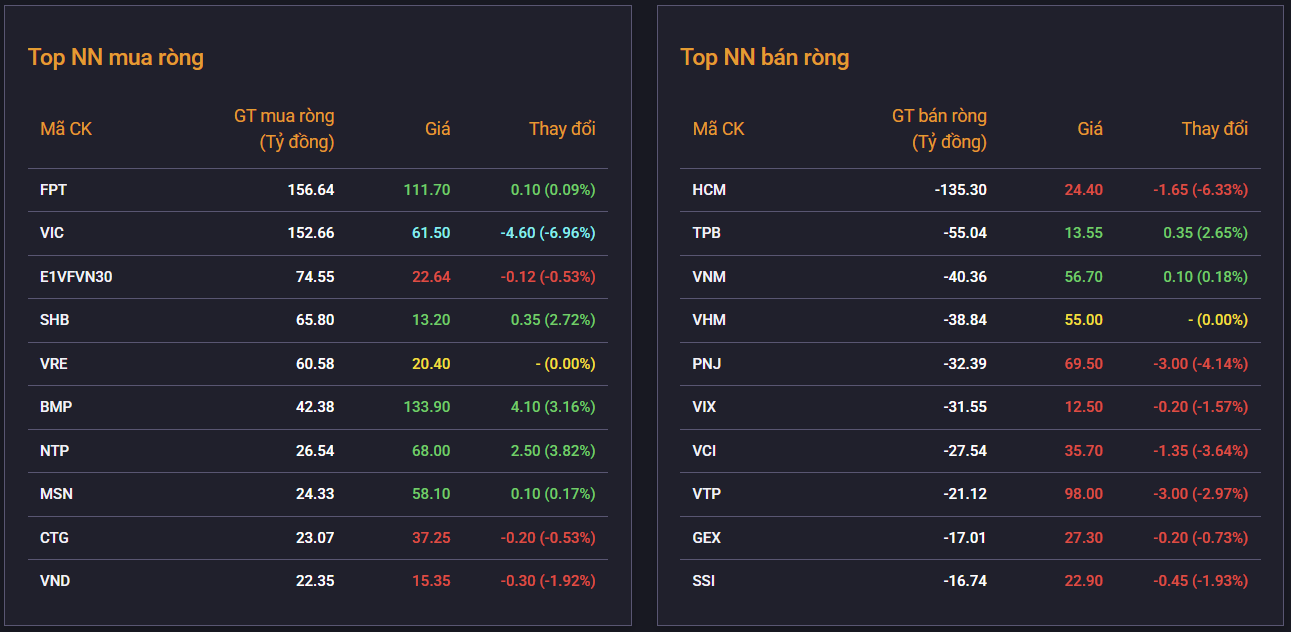
Task: Select the TPB stock ticker
Action: (x=706, y=233)
